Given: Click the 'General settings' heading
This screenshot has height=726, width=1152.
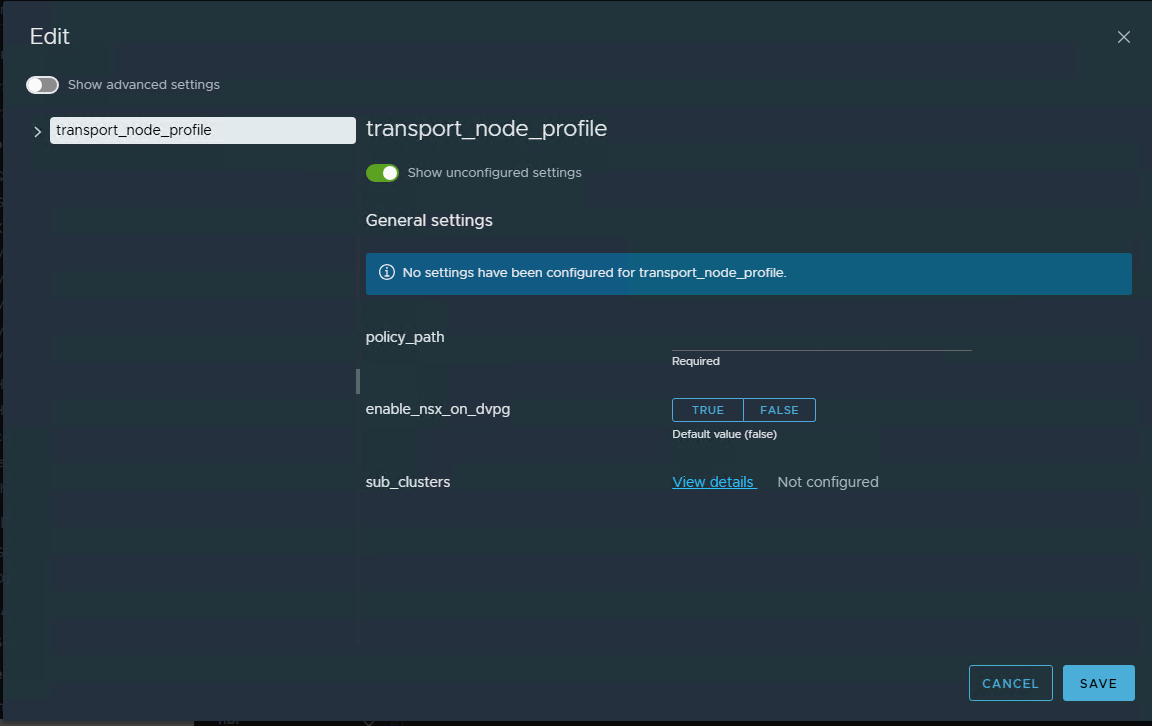Looking at the screenshot, I should click(x=429, y=220).
